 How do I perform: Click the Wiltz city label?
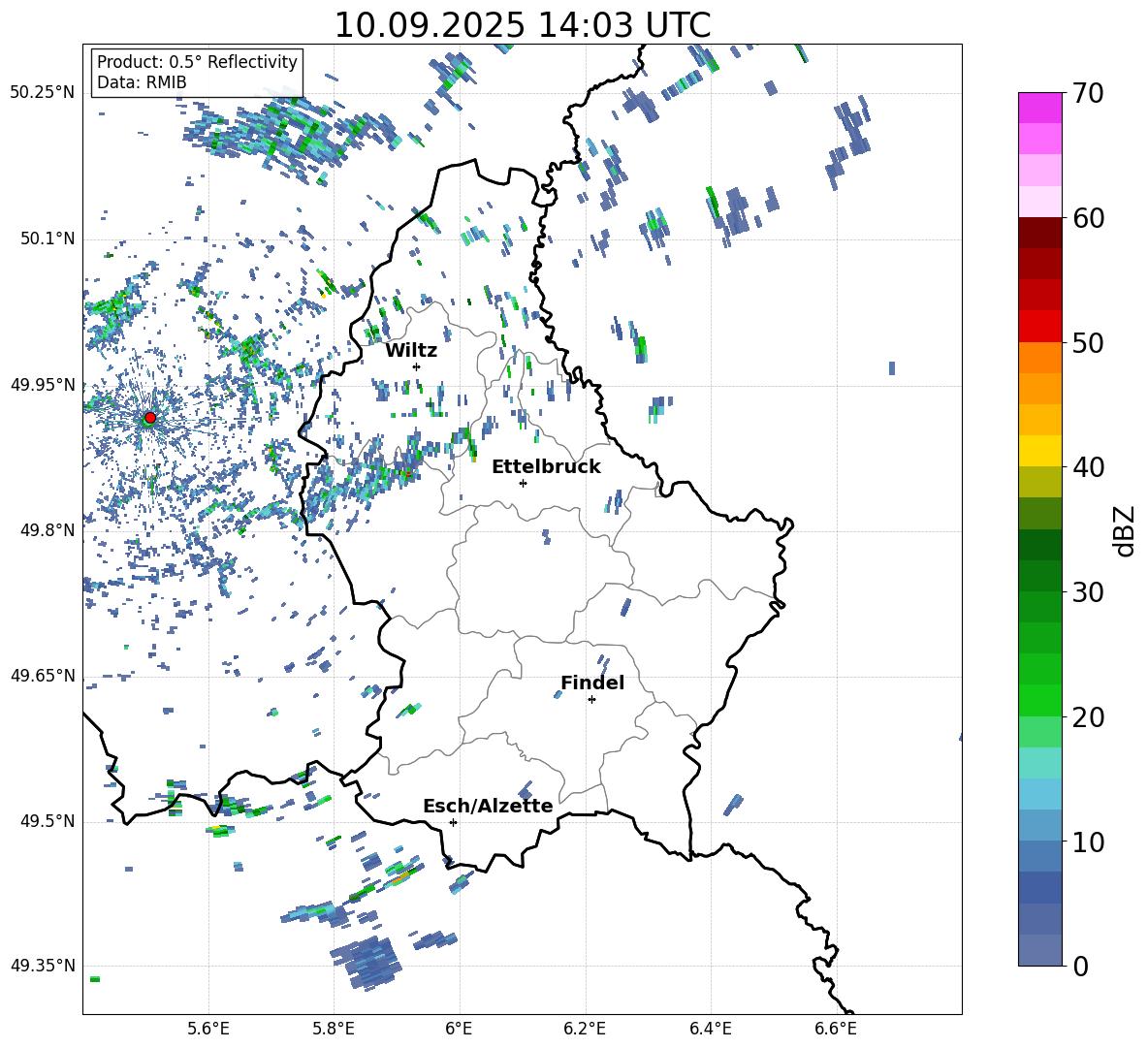point(411,351)
